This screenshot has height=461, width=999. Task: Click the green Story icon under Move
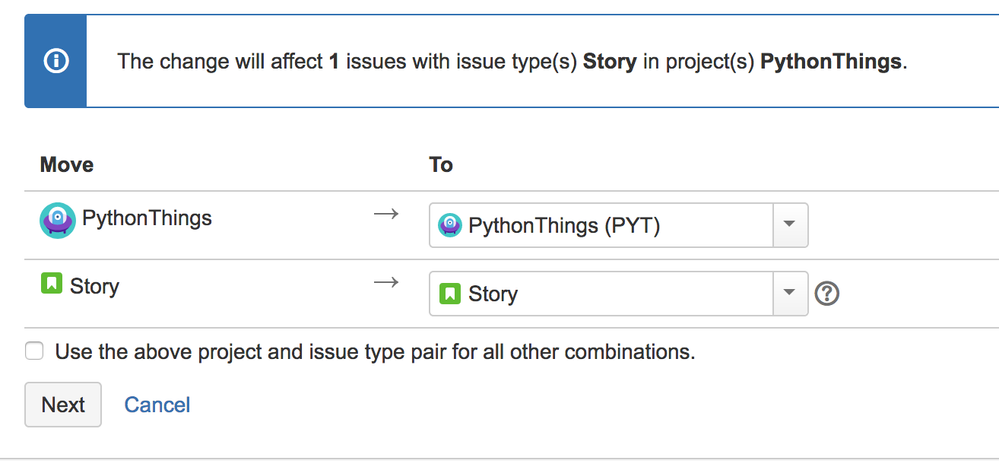(x=51, y=283)
